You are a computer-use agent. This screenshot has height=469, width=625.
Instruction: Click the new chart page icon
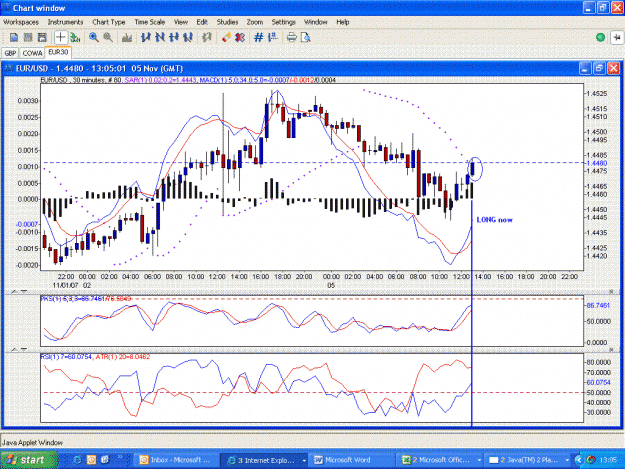tap(14, 37)
